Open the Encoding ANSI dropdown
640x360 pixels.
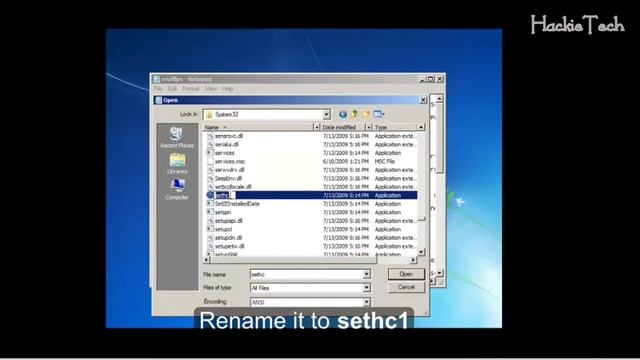click(x=367, y=302)
